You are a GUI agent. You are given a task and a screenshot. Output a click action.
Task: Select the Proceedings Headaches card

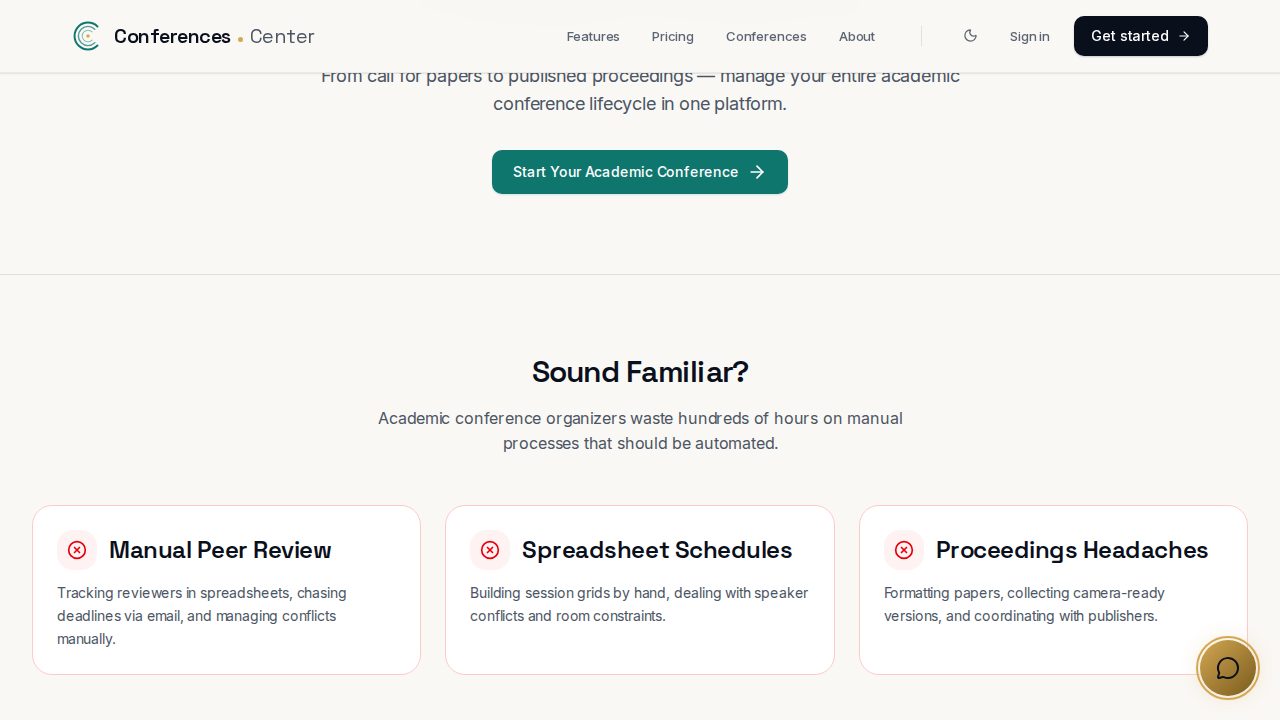point(1053,590)
